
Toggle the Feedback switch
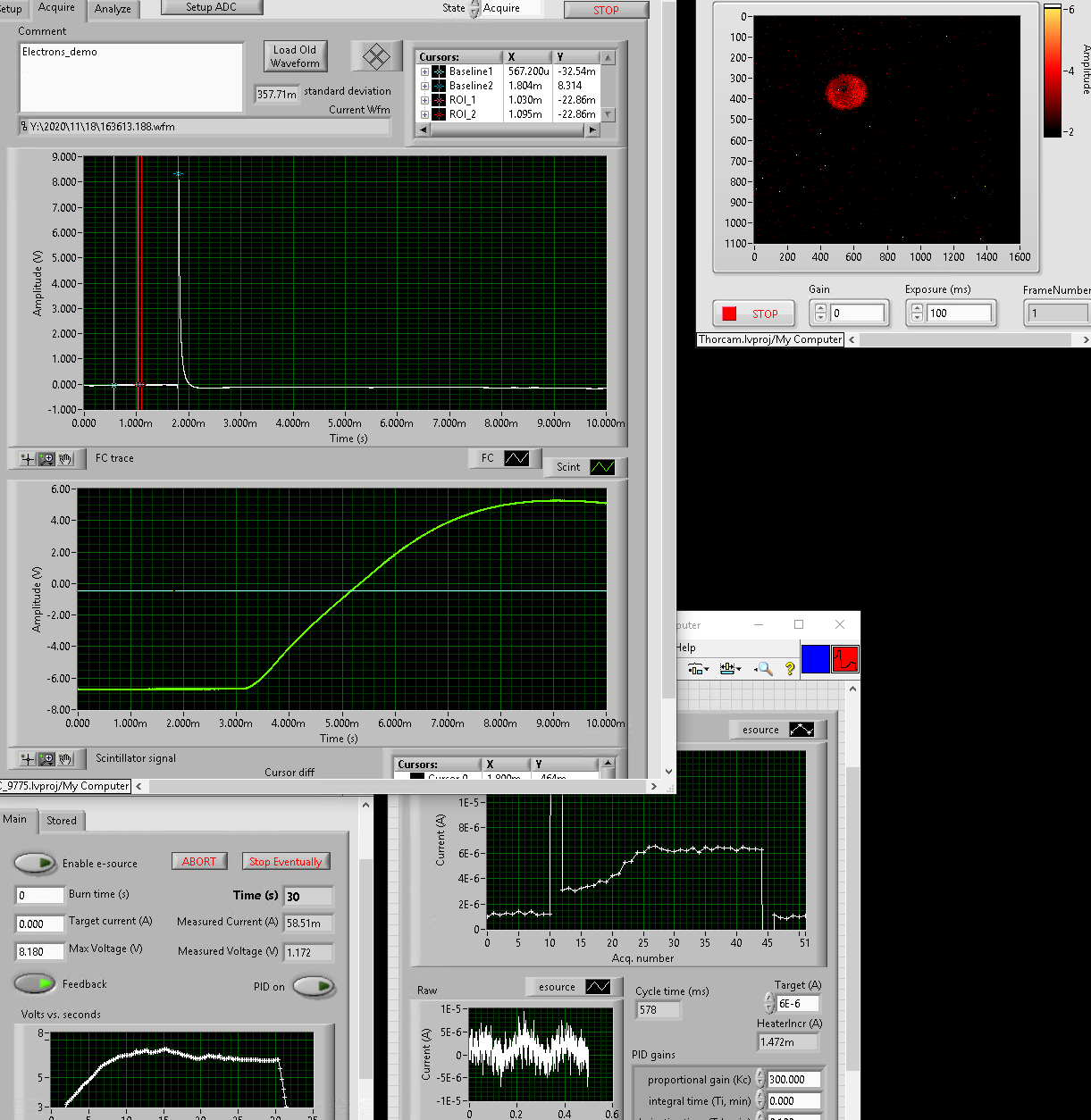click(x=36, y=983)
